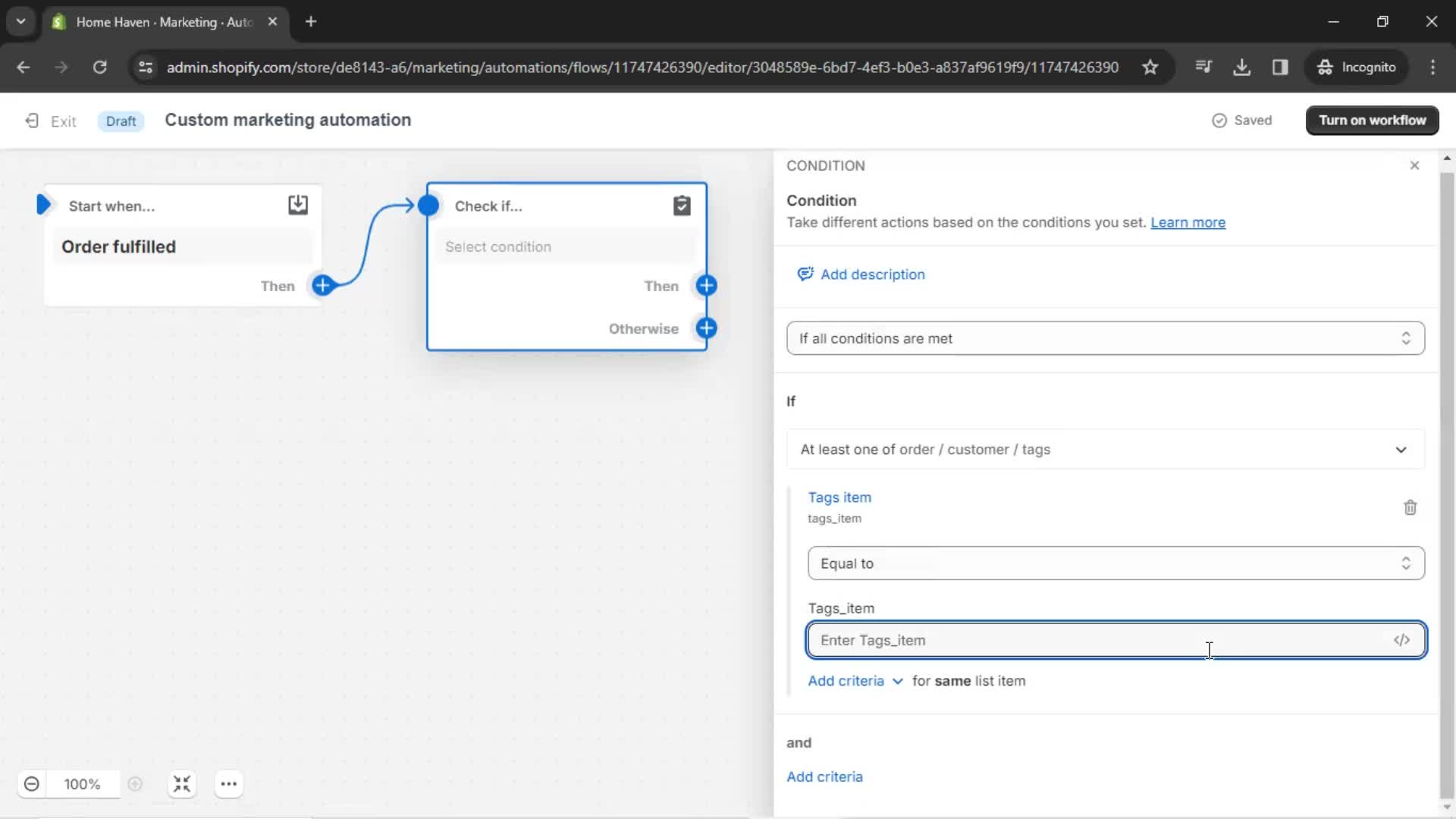The height and width of the screenshot is (819, 1456).
Task: Click the close panel X icon
Action: pyautogui.click(x=1414, y=164)
